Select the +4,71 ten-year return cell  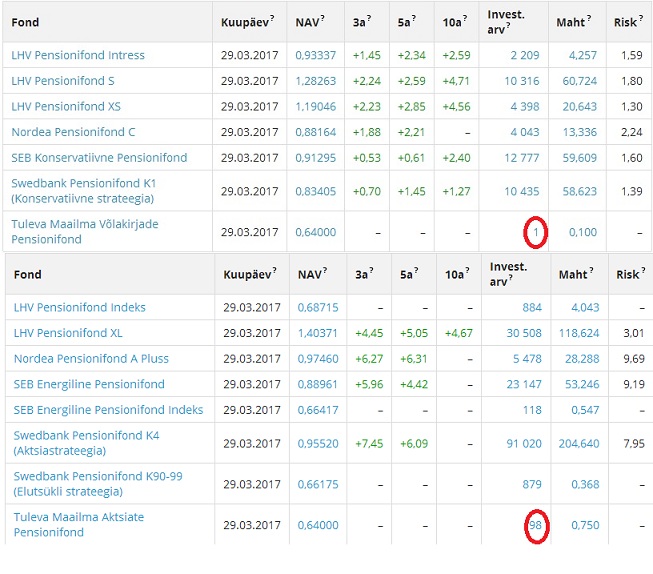[x=456, y=81]
